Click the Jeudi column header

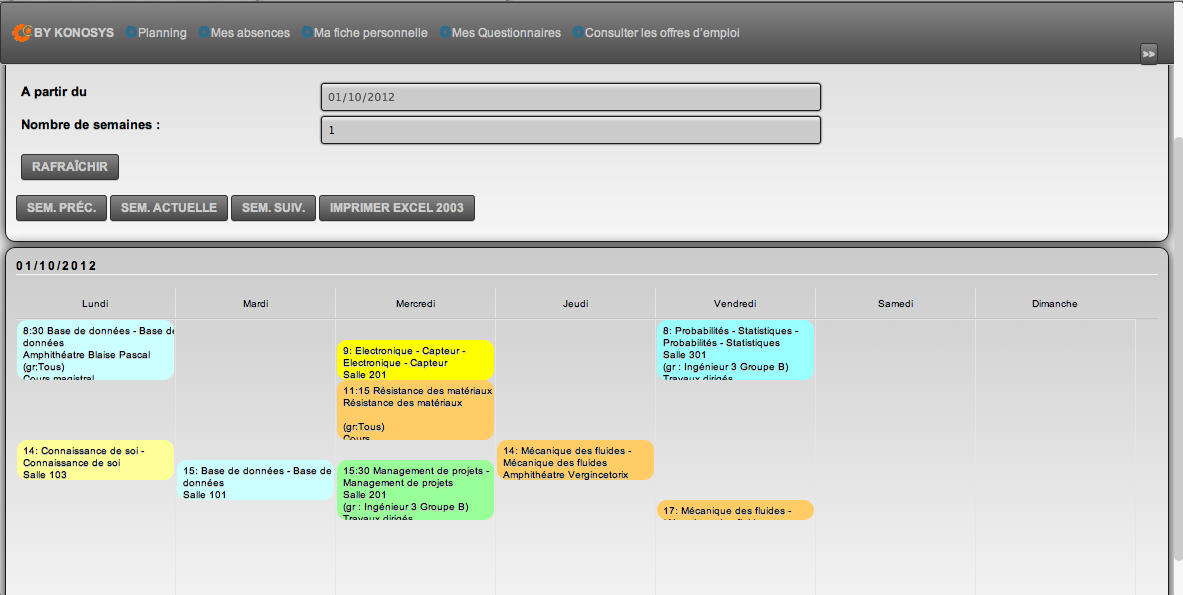tap(576, 303)
